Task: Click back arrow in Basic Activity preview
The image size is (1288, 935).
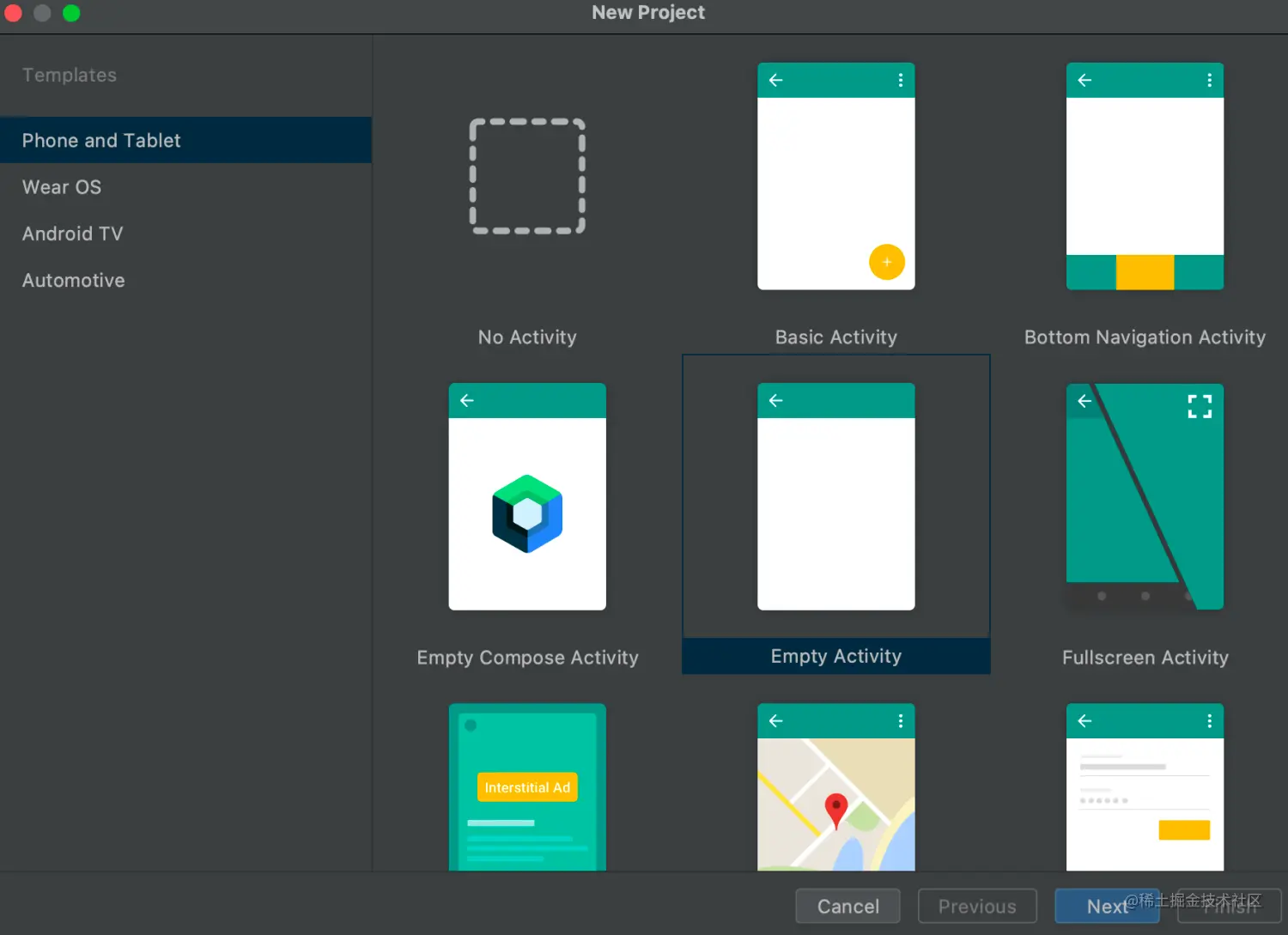Action: tap(776, 80)
